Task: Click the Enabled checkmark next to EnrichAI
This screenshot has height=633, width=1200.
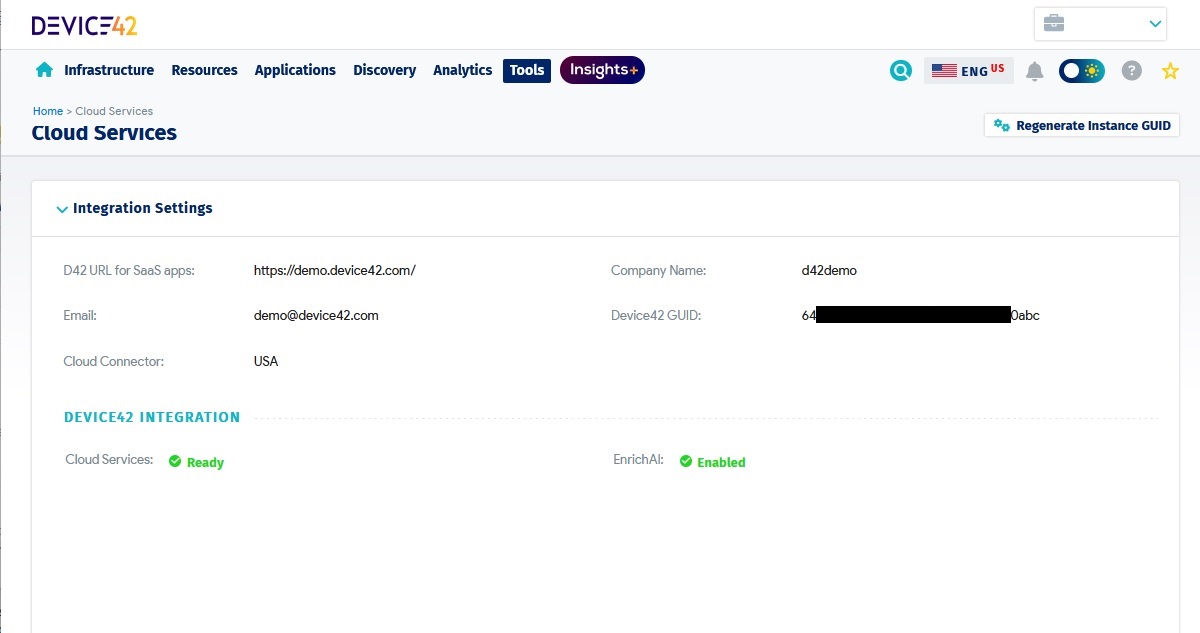Action: pyautogui.click(x=686, y=461)
